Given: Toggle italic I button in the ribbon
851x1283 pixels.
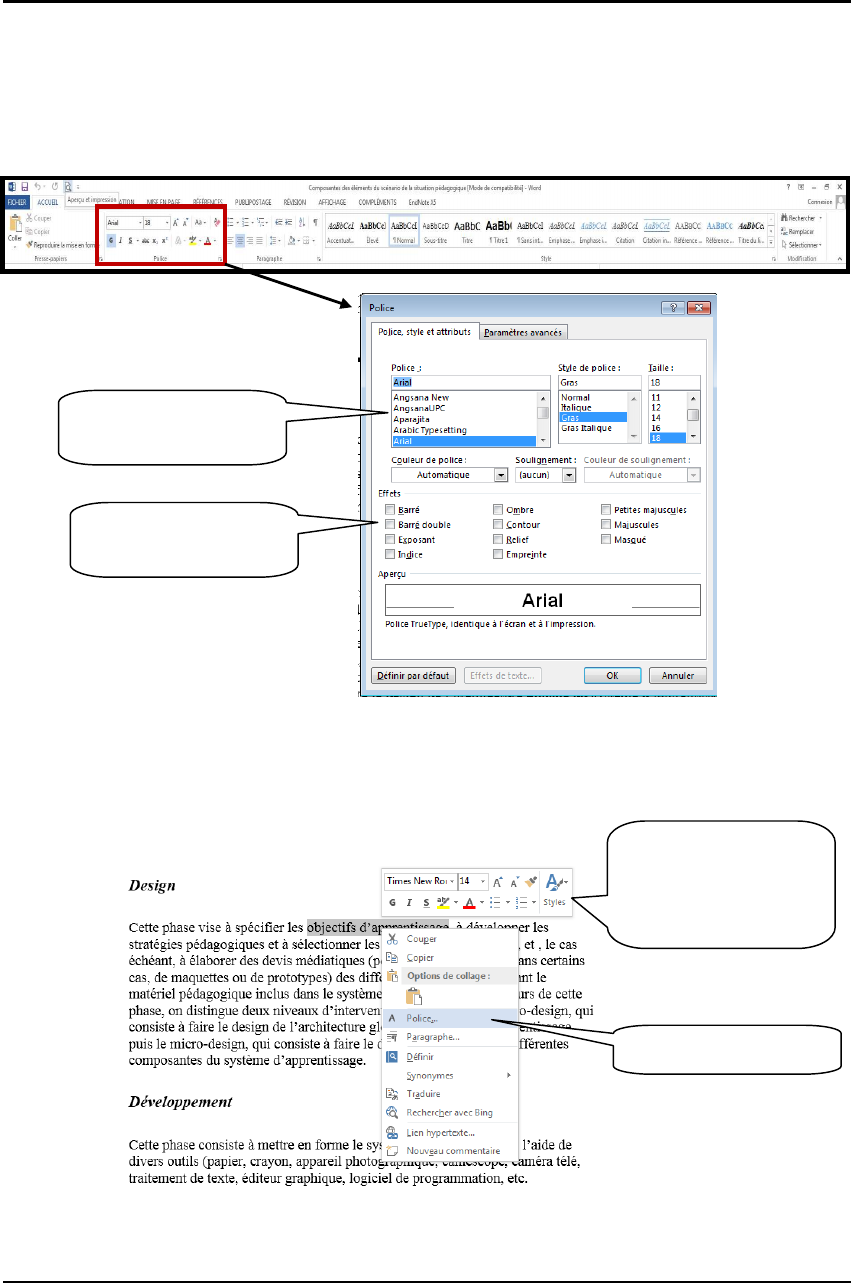Looking at the screenshot, I should pos(121,240).
